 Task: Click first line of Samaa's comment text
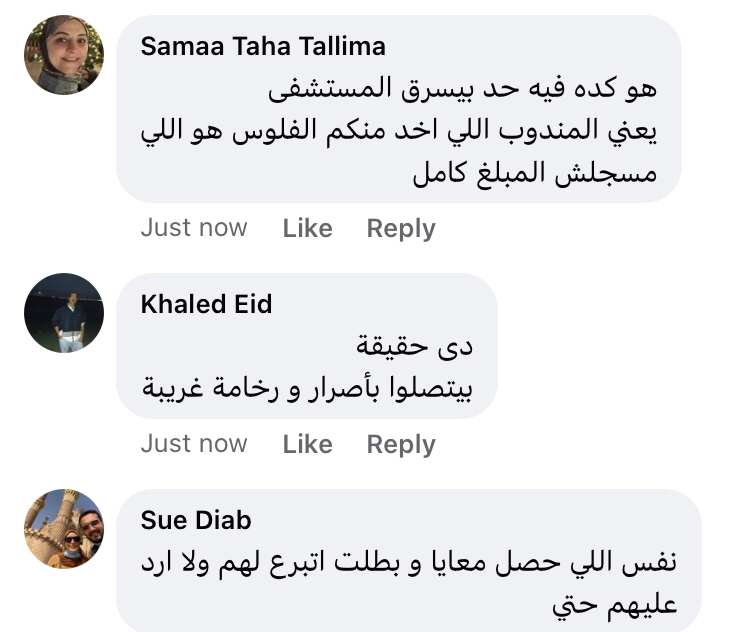[462, 89]
